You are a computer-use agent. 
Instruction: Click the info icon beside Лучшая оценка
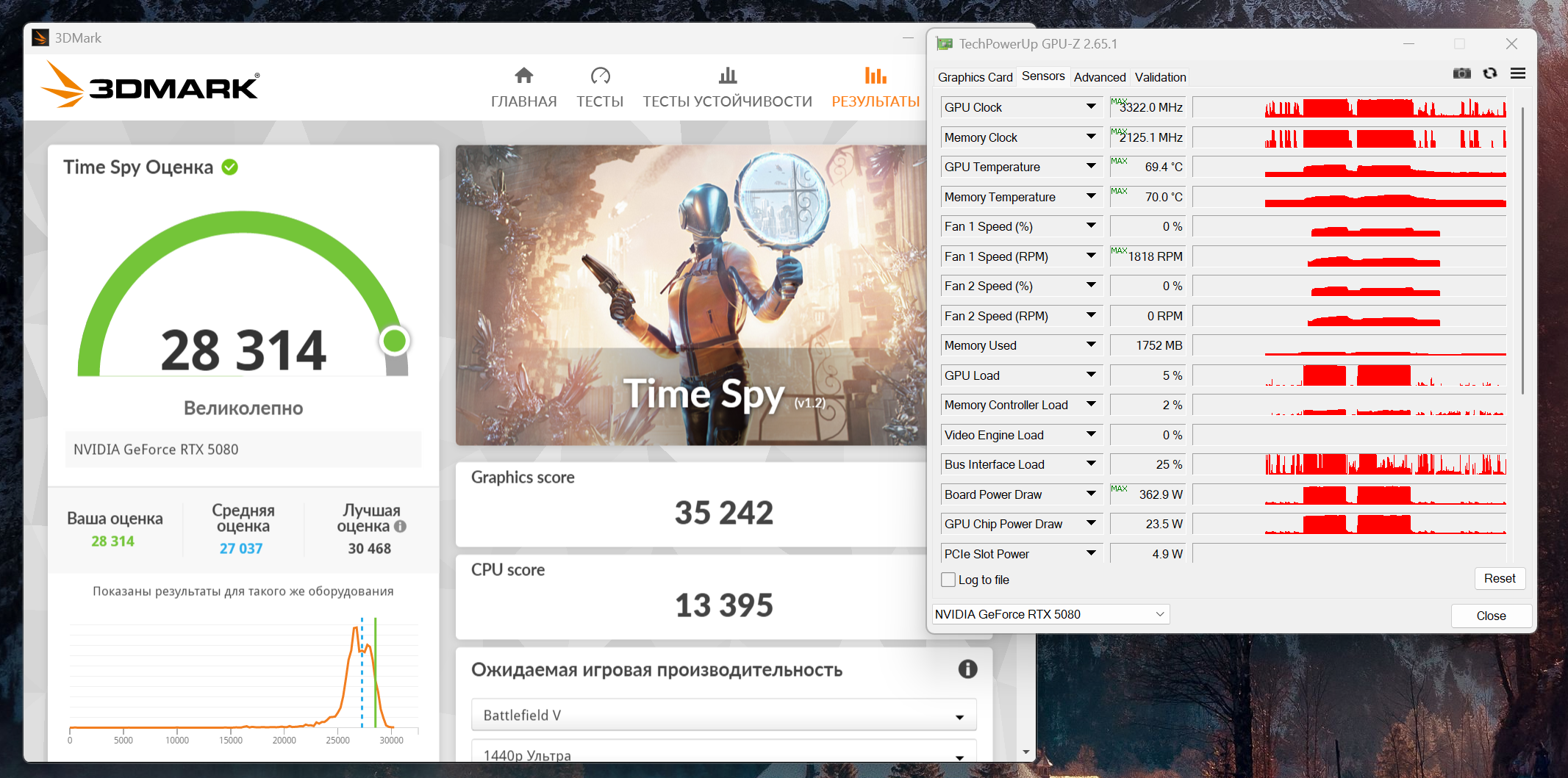[x=400, y=526]
